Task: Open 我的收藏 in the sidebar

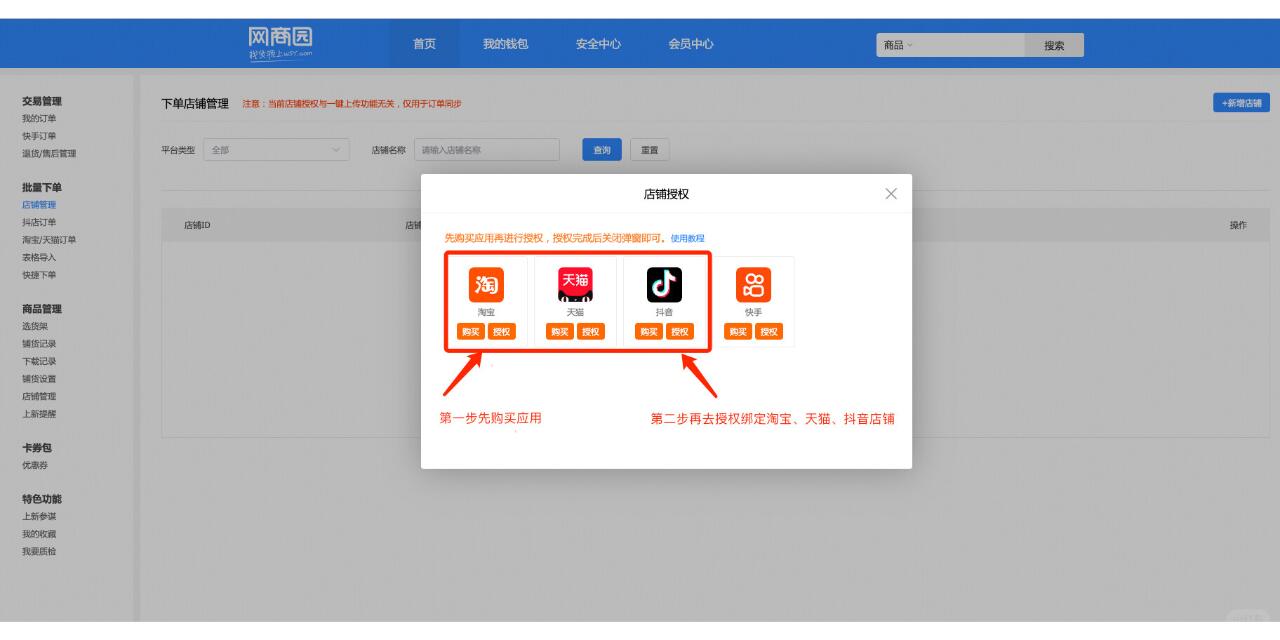Action: [39, 534]
